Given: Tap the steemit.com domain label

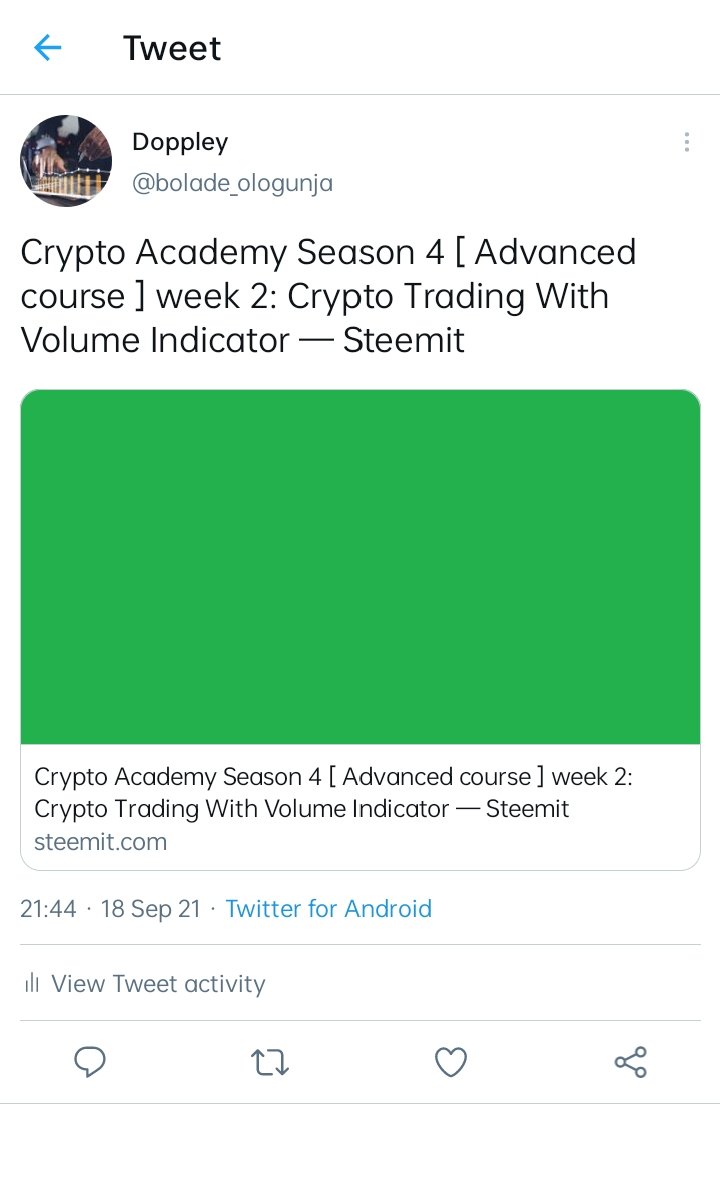Looking at the screenshot, I should (x=100, y=842).
